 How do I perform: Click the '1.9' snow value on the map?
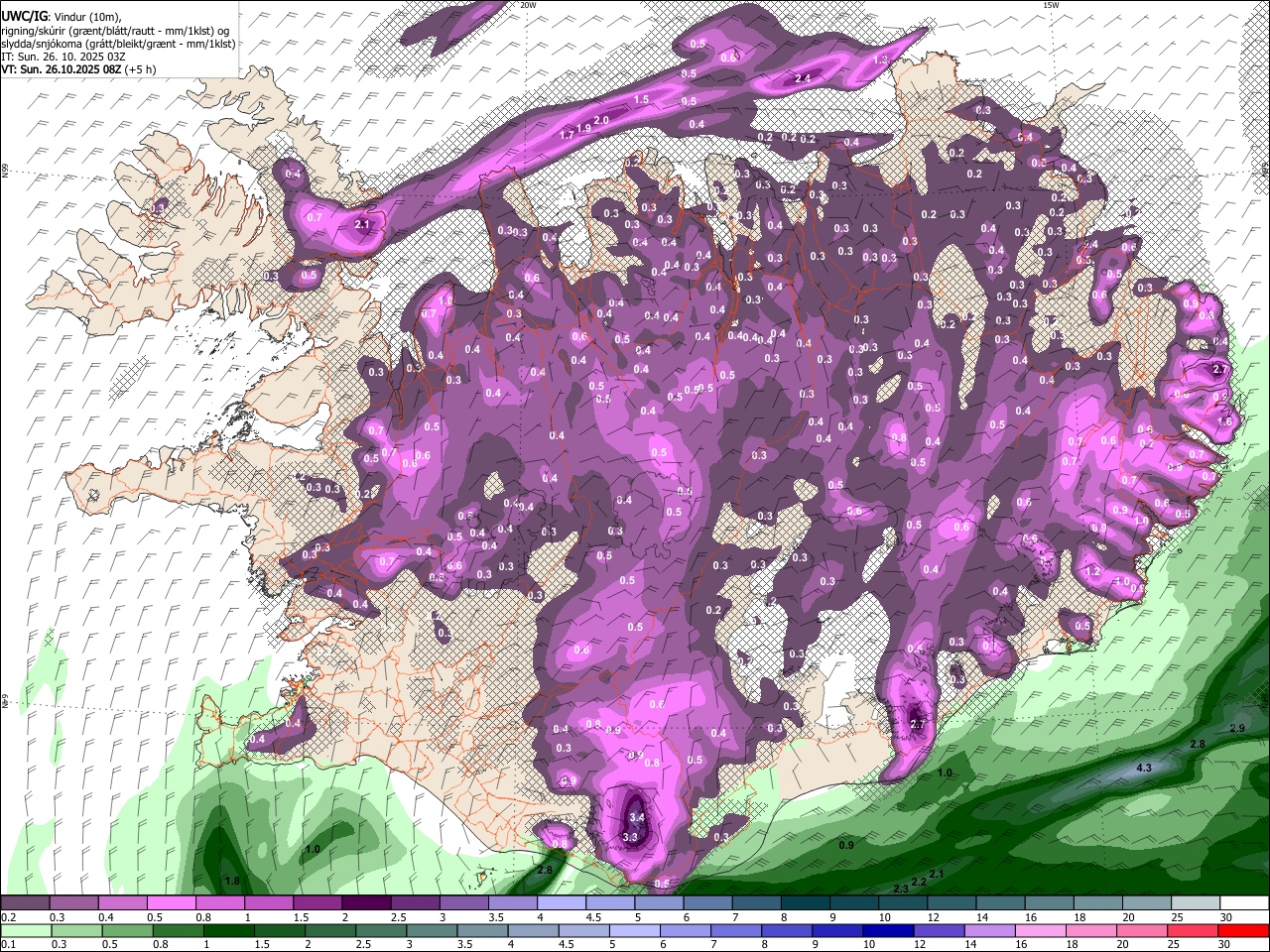coord(585,127)
